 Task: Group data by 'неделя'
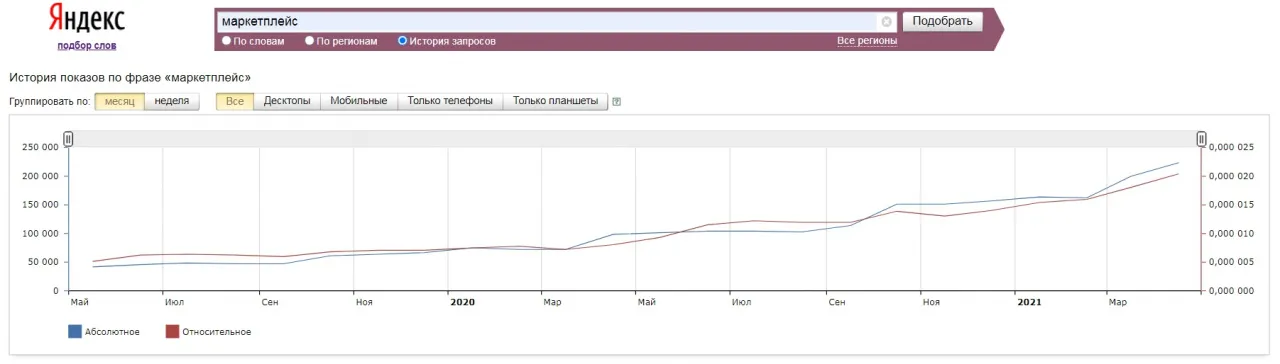(x=172, y=101)
